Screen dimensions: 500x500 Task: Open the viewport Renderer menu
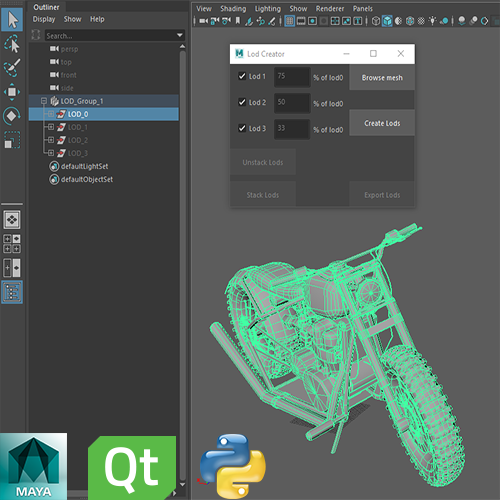(x=330, y=9)
